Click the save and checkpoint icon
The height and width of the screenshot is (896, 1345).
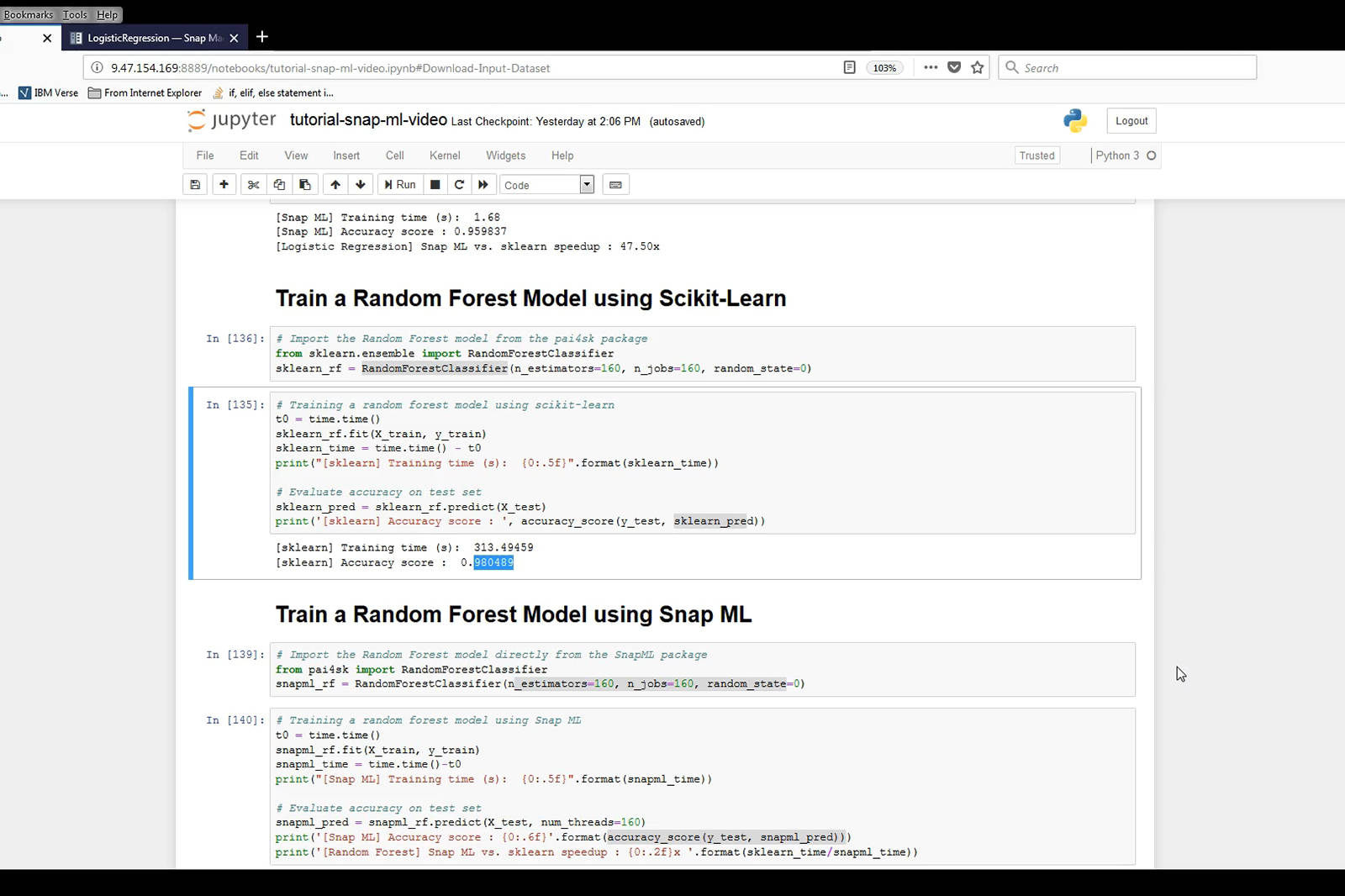[195, 185]
